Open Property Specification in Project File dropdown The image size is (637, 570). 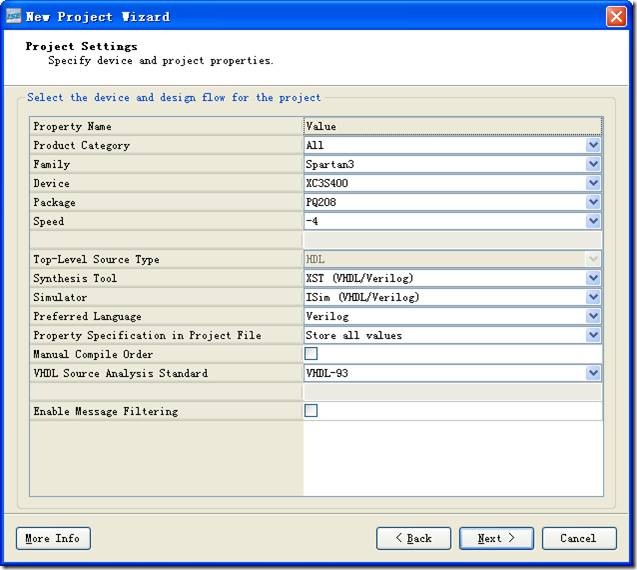tap(593, 335)
